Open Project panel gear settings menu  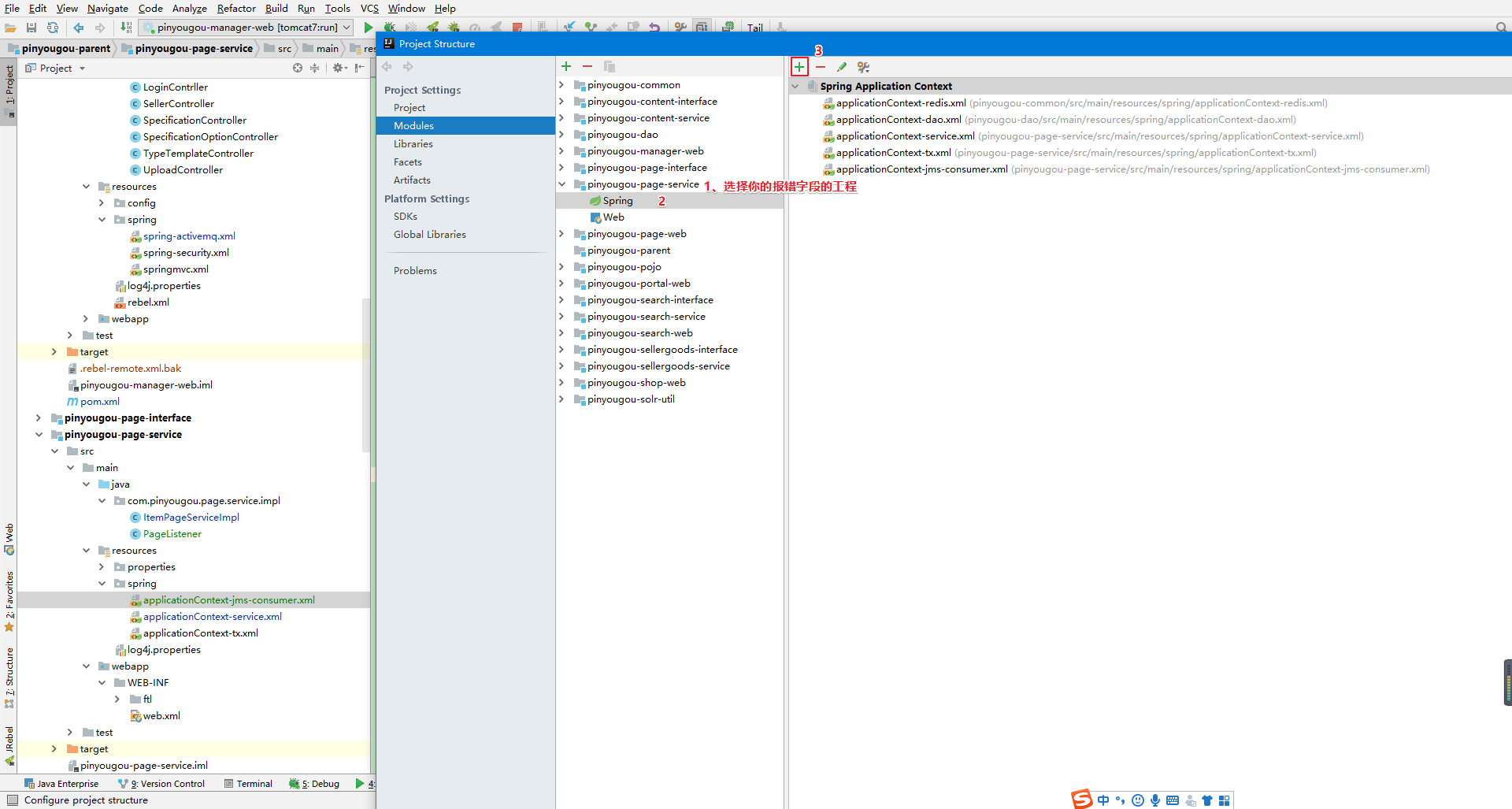pyautogui.click(x=339, y=69)
